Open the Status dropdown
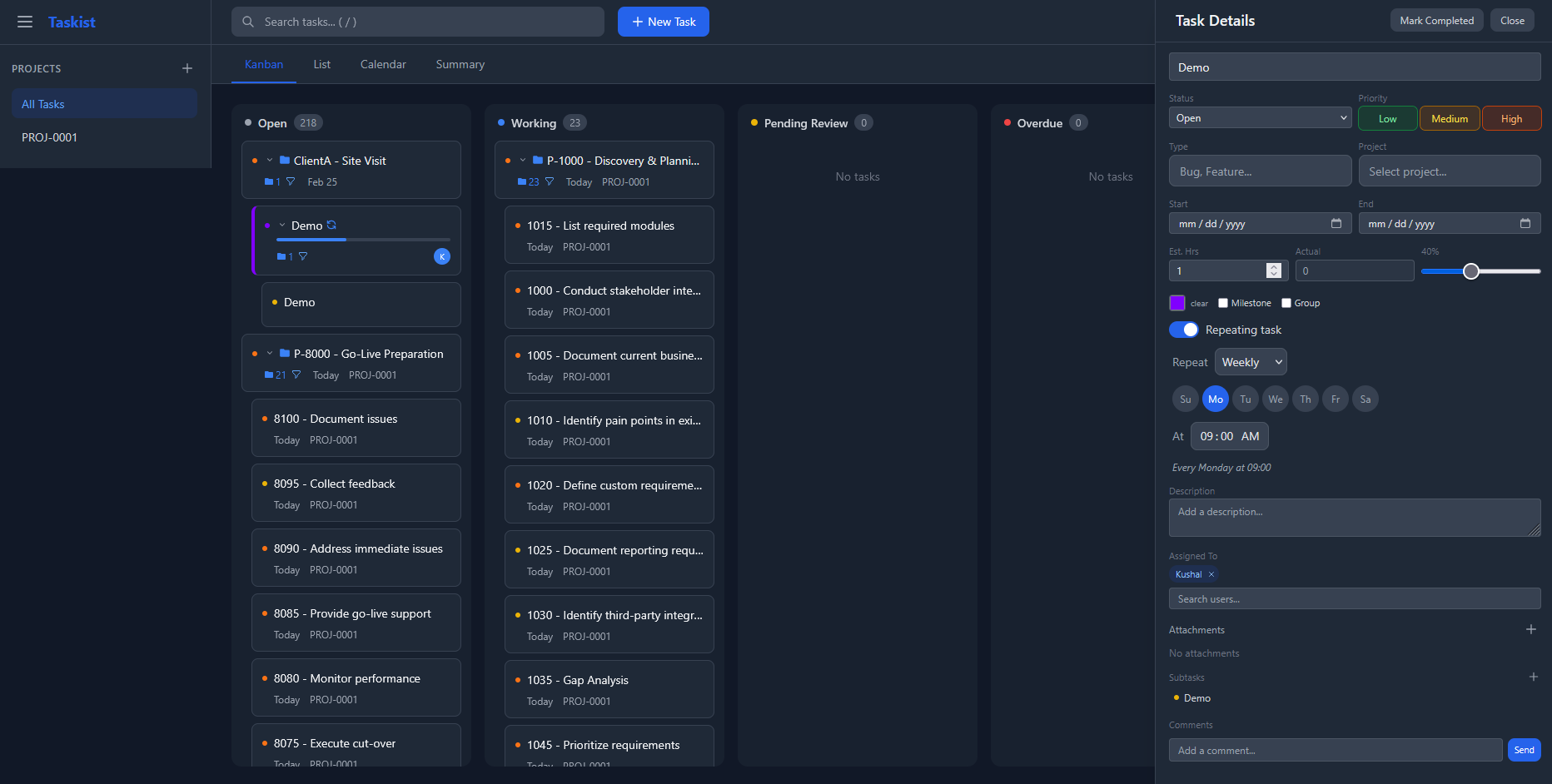Image resolution: width=1552 pixels, height=784 pixels. point(1260,118)
